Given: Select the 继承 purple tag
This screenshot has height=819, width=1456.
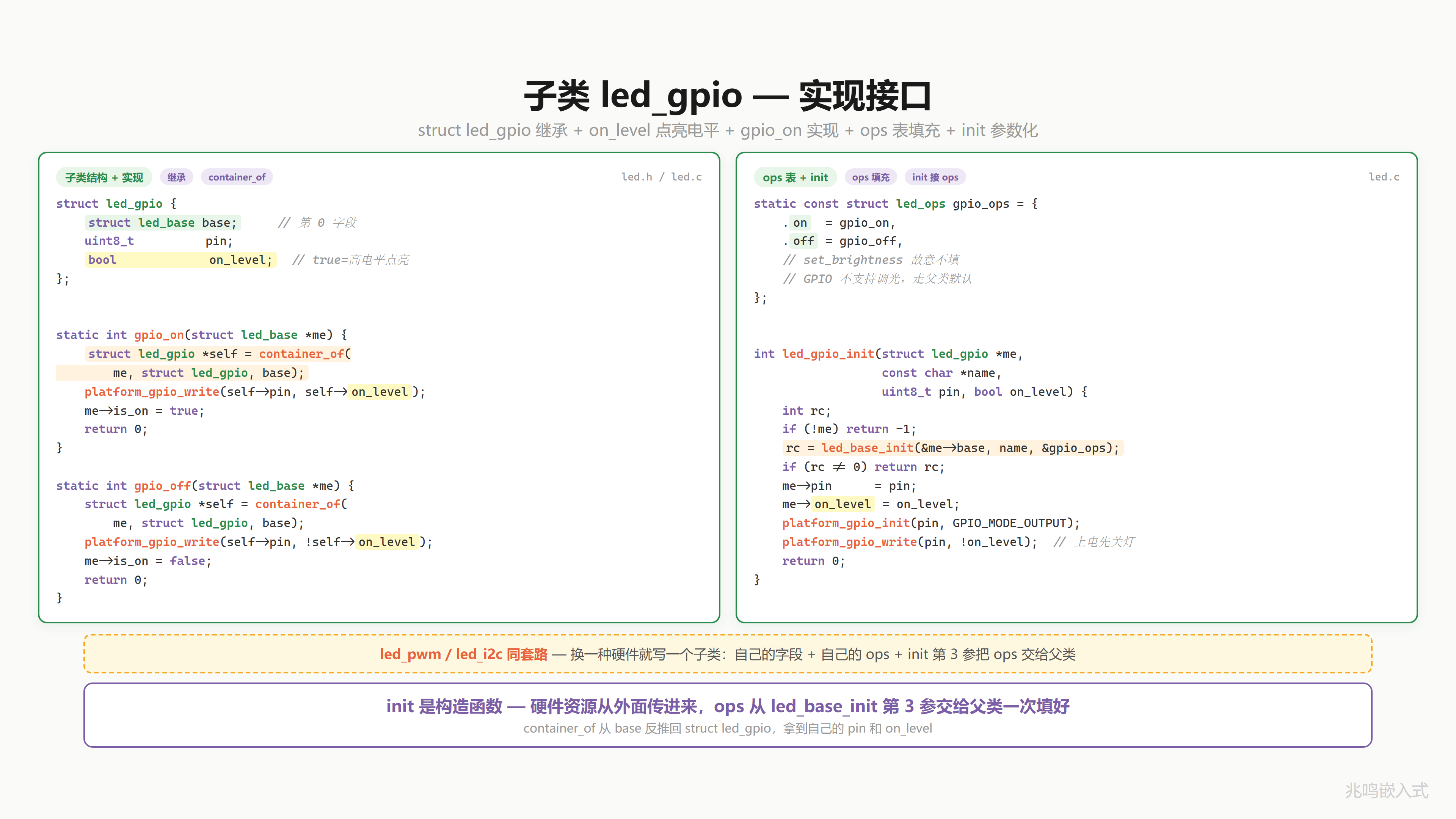Looking at the screenshot, I should coord(176,177).
